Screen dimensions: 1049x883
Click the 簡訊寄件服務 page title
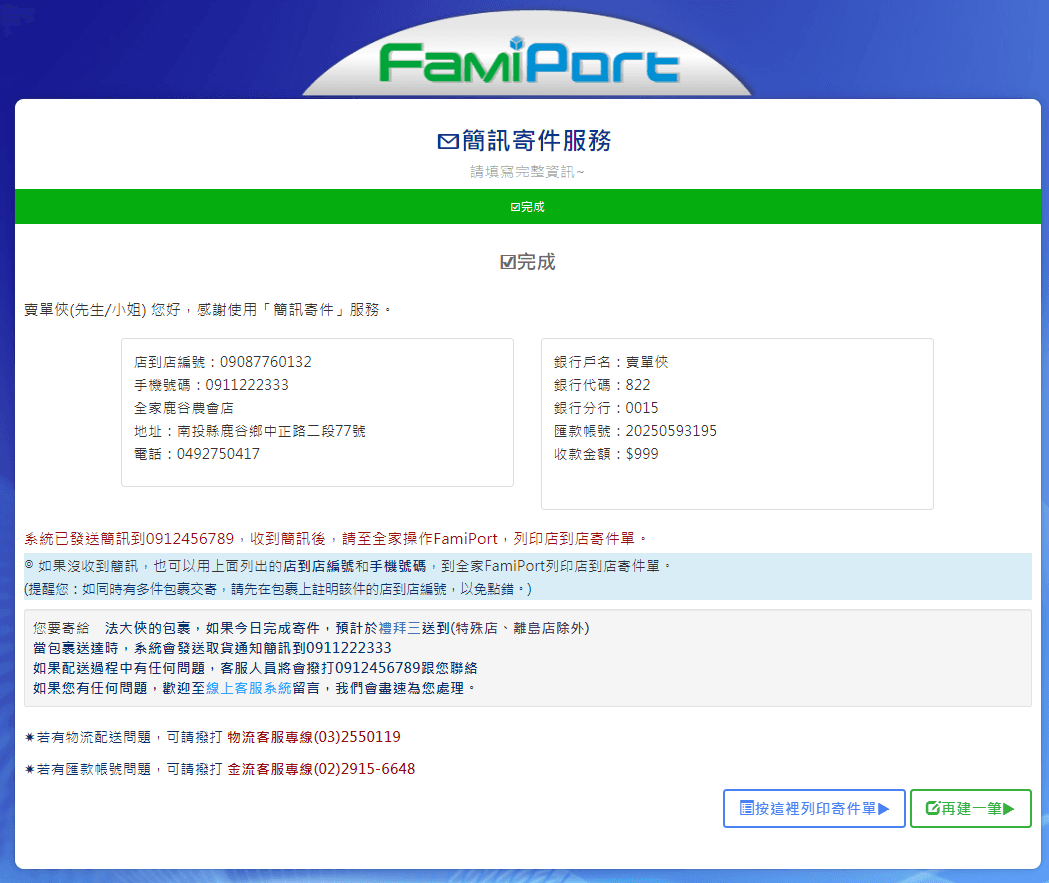(x=537, y=140)
